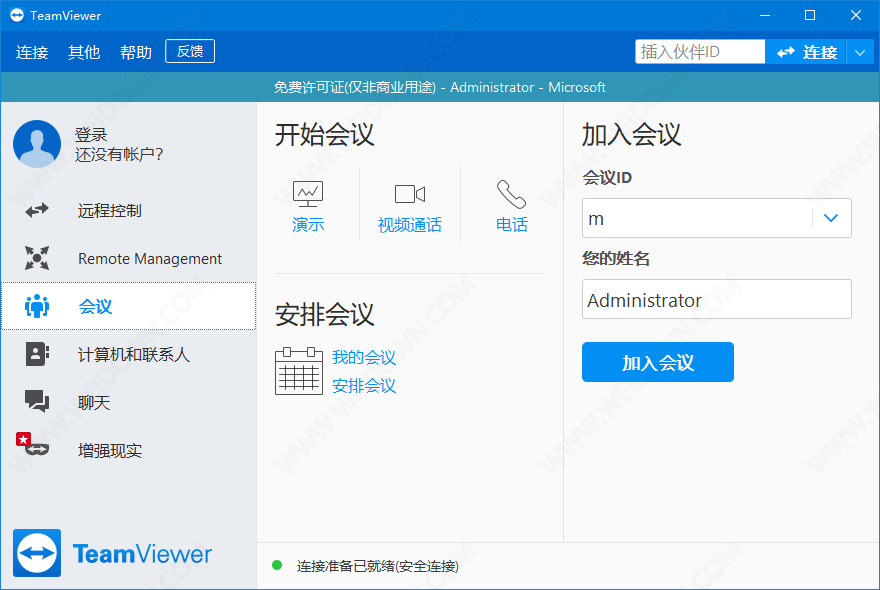This screenshot has height=590, width=880.
Task: Click the 加入会议 join button
Action: coord(658,362)
